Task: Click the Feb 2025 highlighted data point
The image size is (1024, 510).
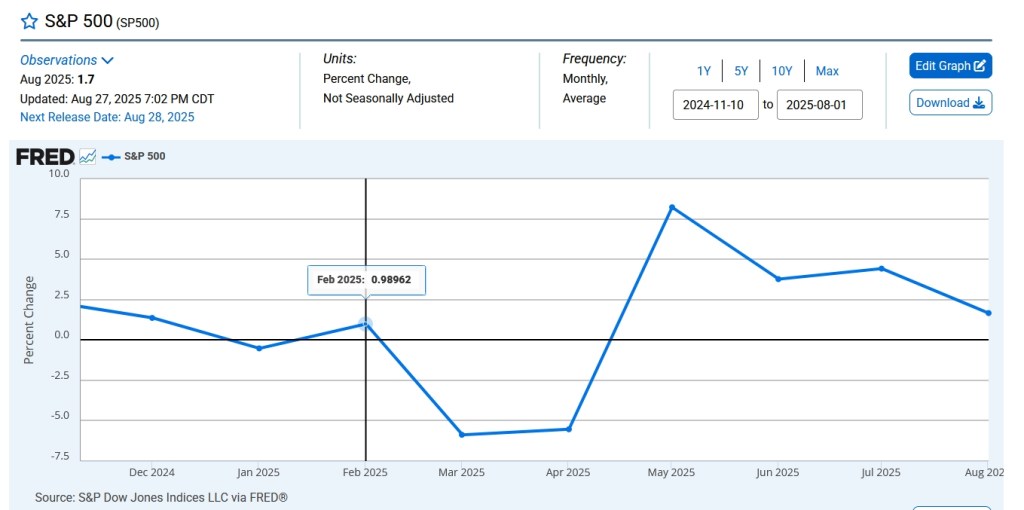Action: tap(365, 324)
